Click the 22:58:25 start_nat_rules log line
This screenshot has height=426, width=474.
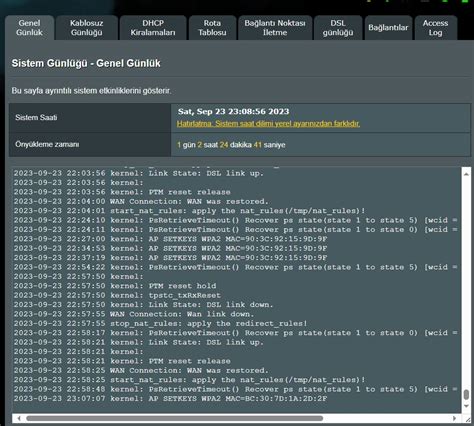click(189, 380)
